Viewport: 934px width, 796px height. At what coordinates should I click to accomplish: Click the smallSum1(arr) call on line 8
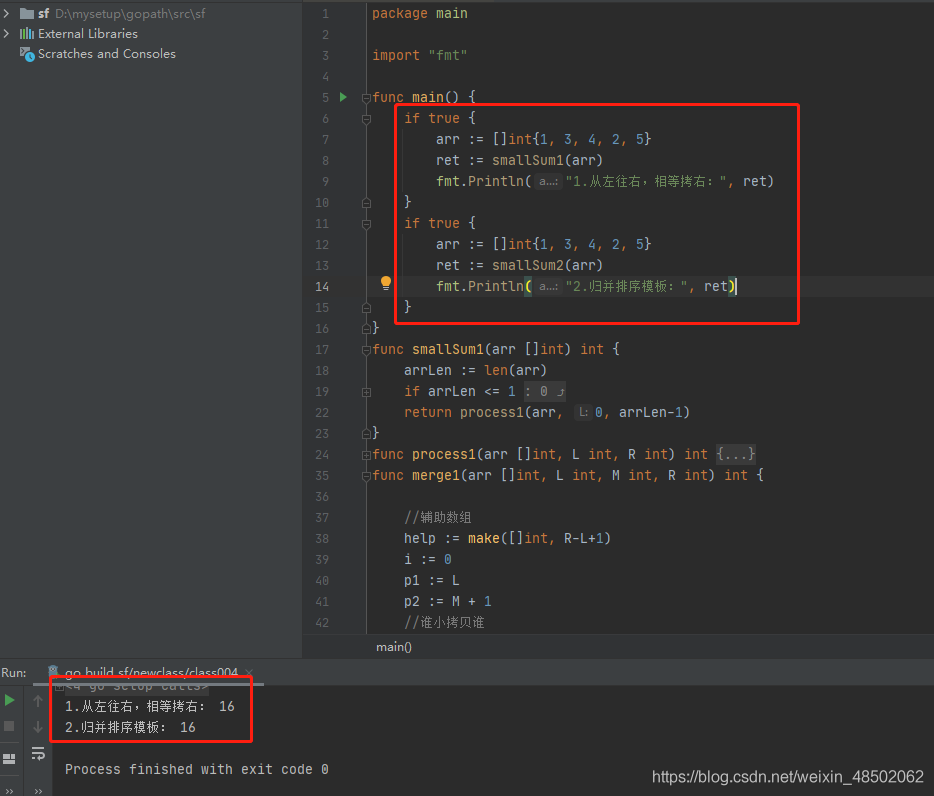pos(547,160)
